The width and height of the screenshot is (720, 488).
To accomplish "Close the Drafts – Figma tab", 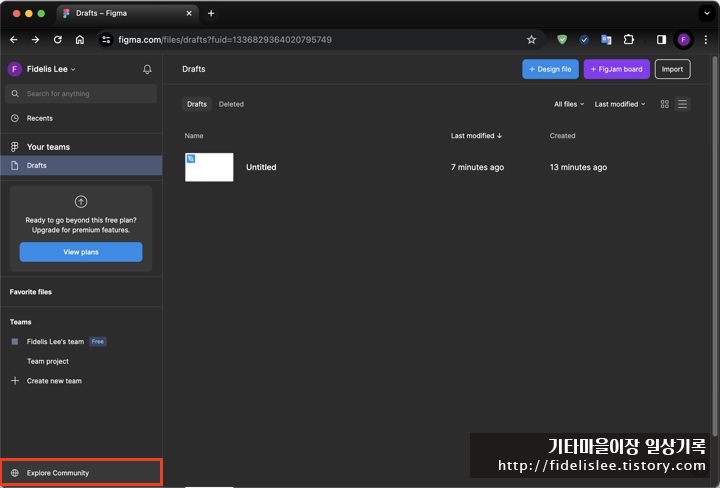I will tap(189, 13).
